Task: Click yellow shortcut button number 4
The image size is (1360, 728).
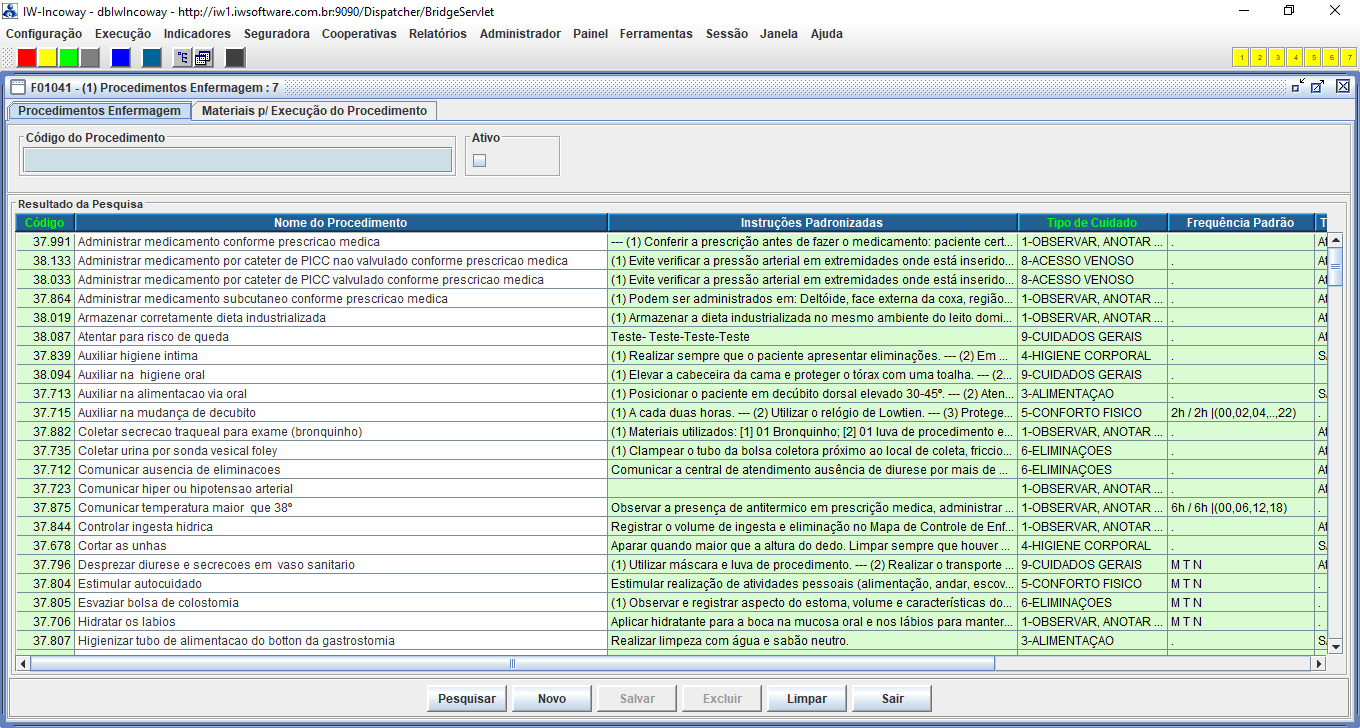Action: tap(1295, 57)
